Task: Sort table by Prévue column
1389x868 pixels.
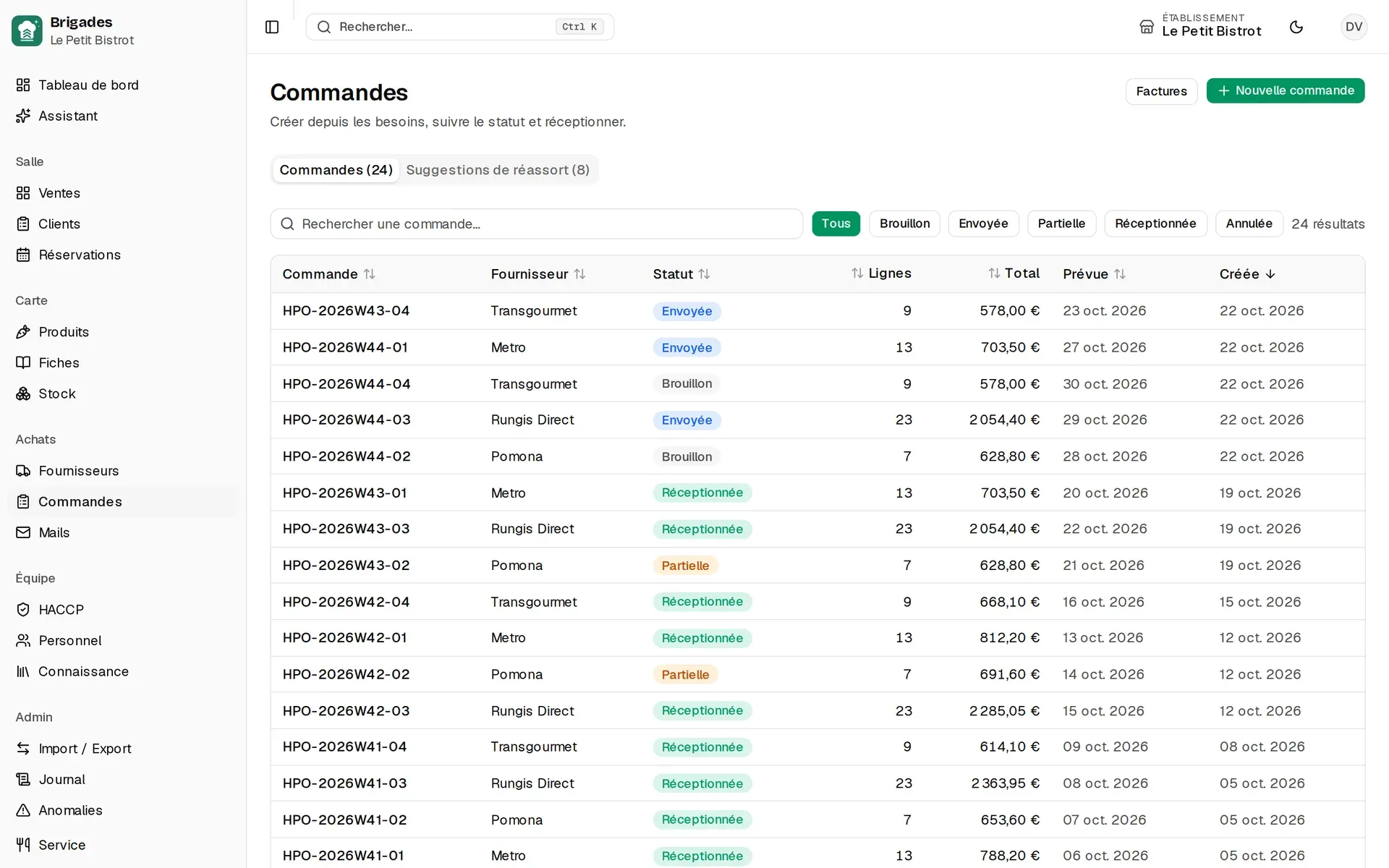Action: [x=1094, y=274]
